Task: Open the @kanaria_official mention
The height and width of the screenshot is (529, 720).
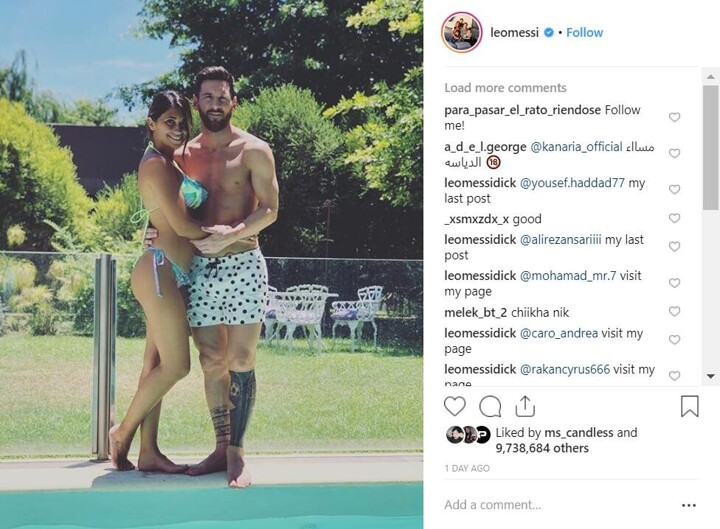Action: click(x=576, y=147)
